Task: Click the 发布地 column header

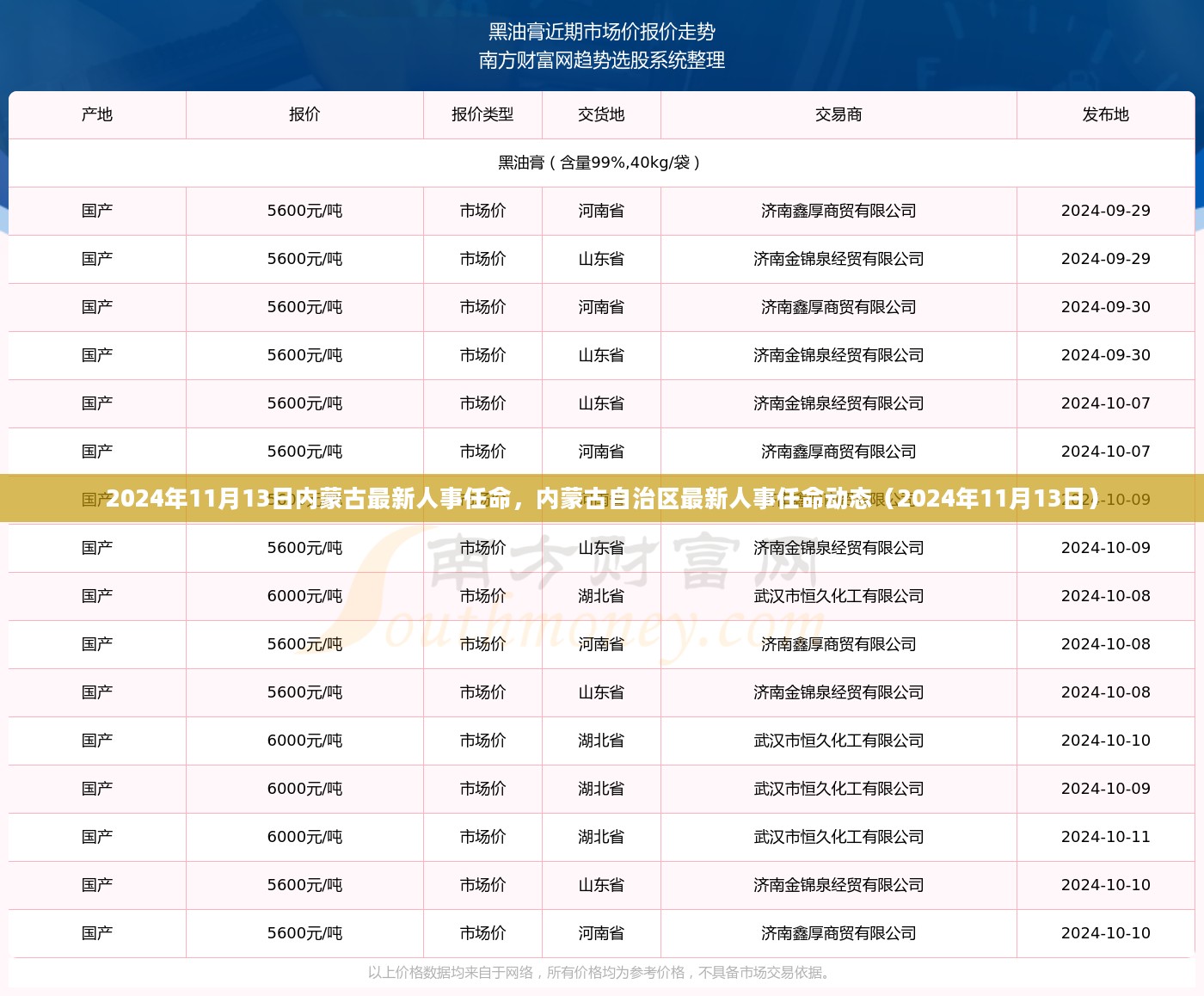Action: (1106, 114)
